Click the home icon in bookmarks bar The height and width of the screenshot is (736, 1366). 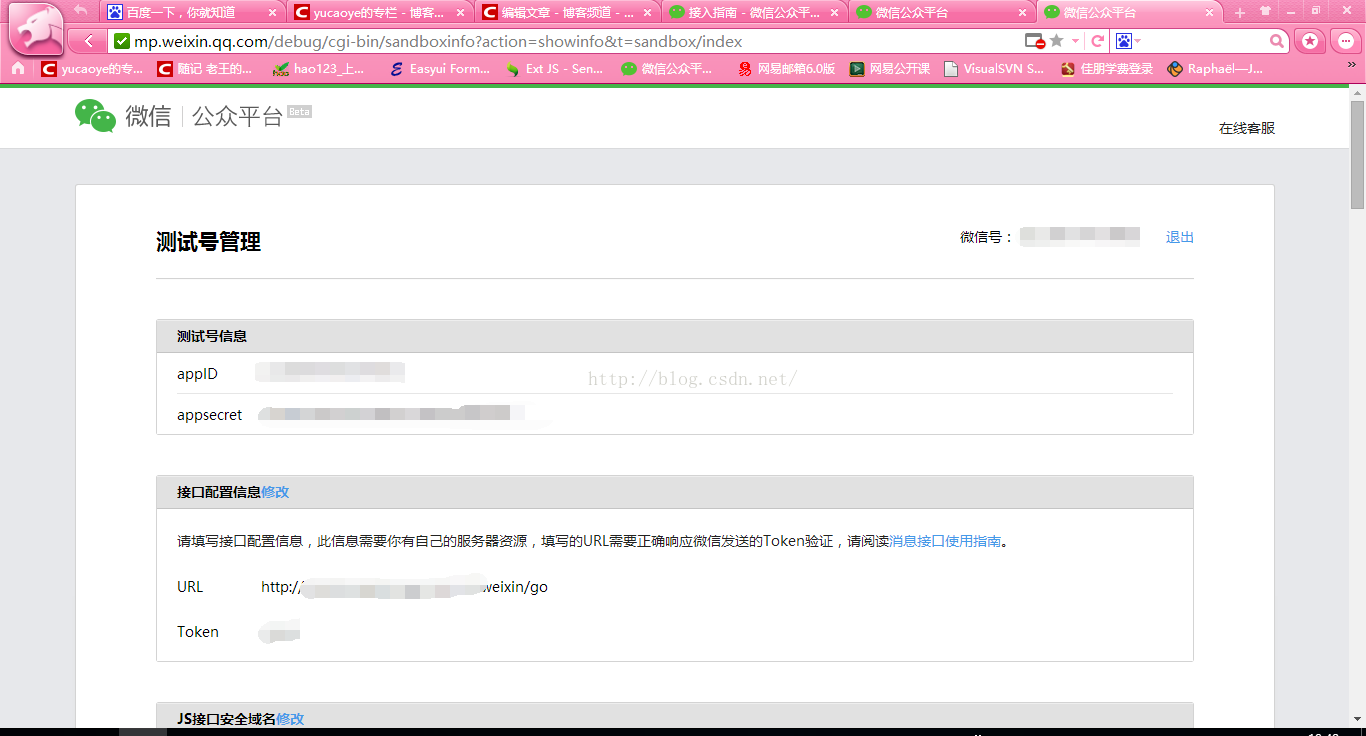(x=17, y=69)
